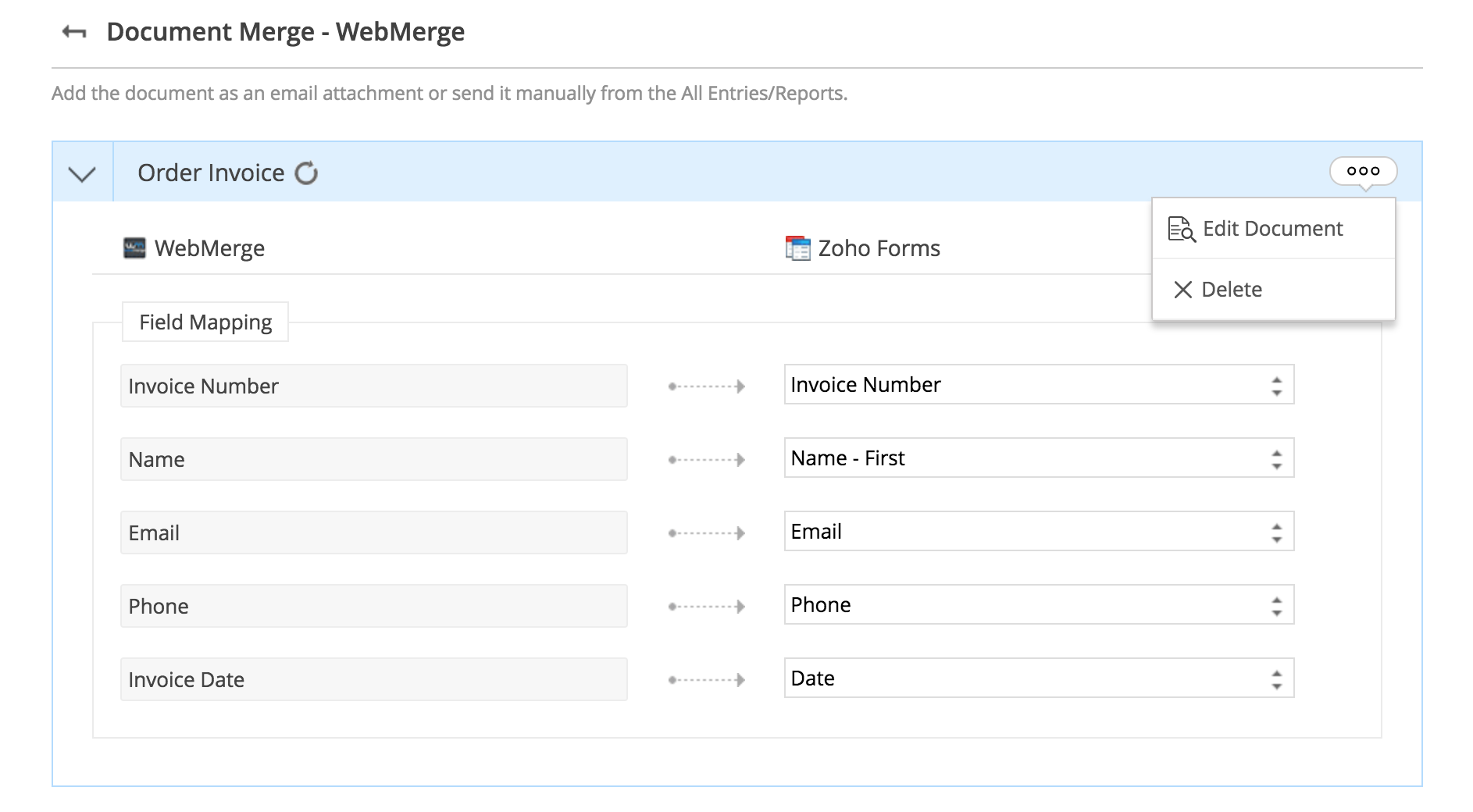The image size is (1473, 812).
Task: Click the Edit Document magnifier icon
Action: [x=1181, y=229]
